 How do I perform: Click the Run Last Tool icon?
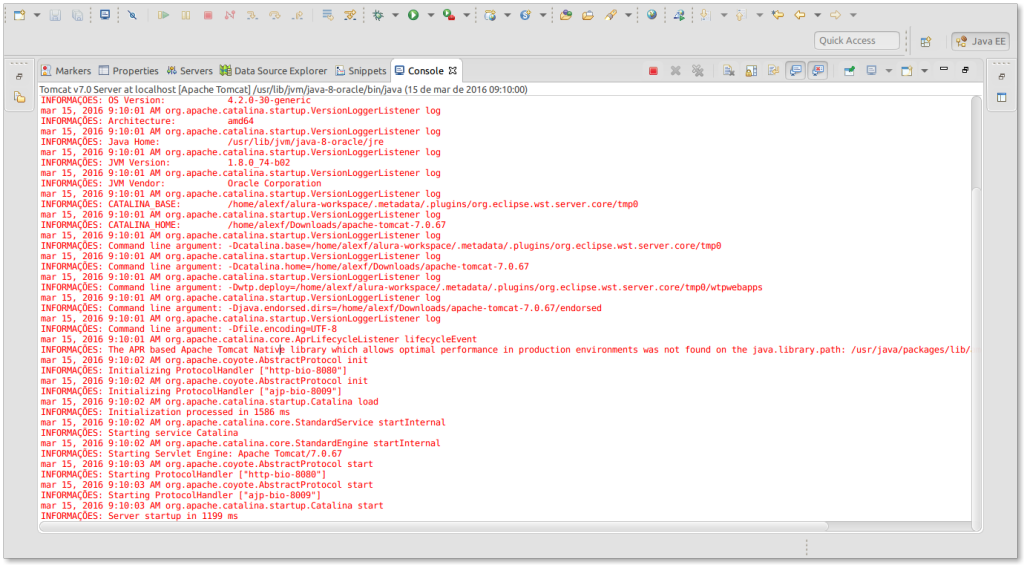(x=449, y=14)
